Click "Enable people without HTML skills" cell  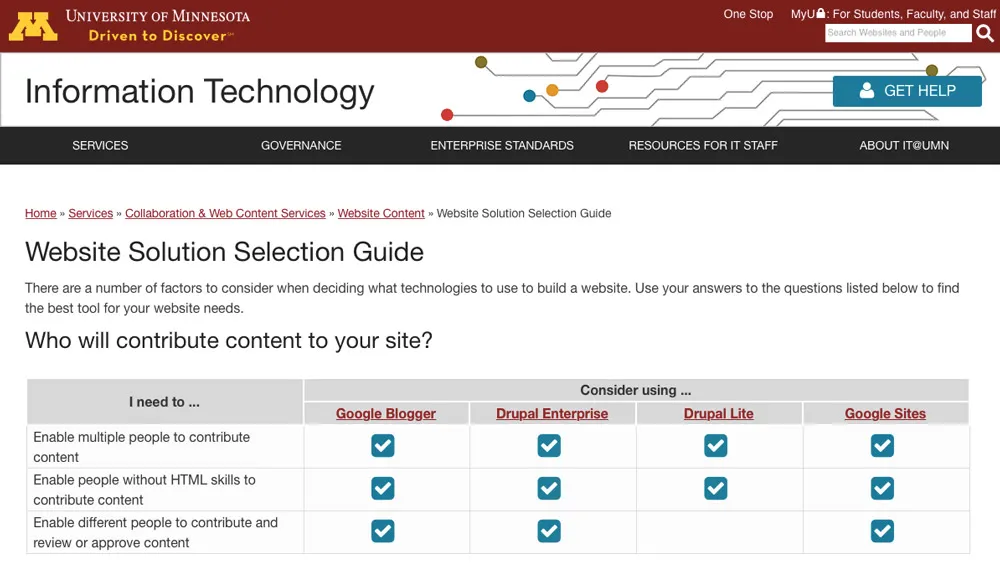point(165,490)
